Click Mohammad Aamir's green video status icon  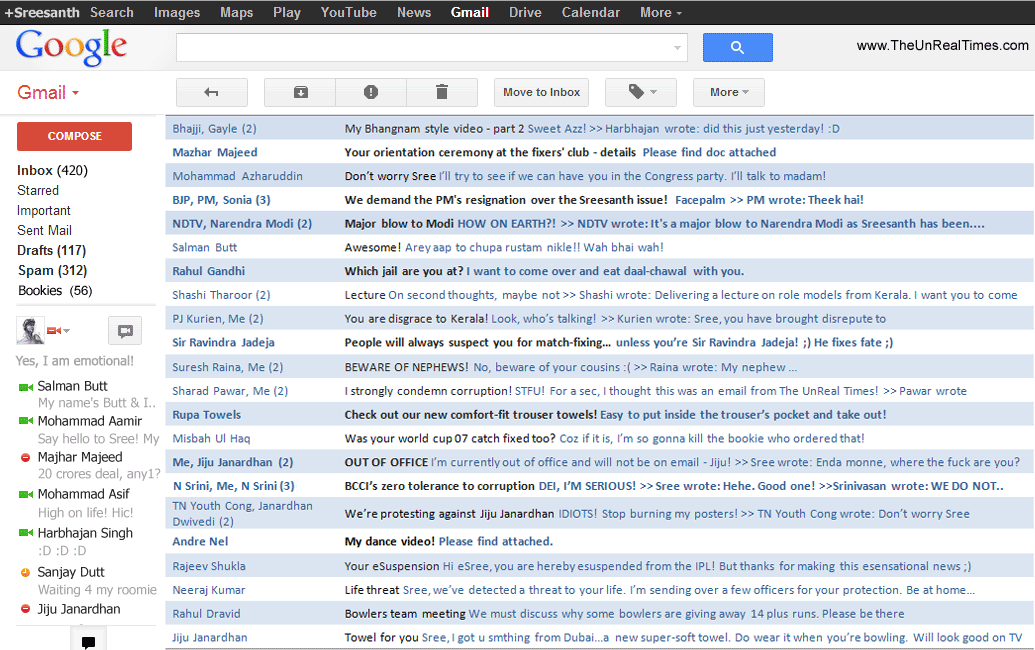(26, 421)
